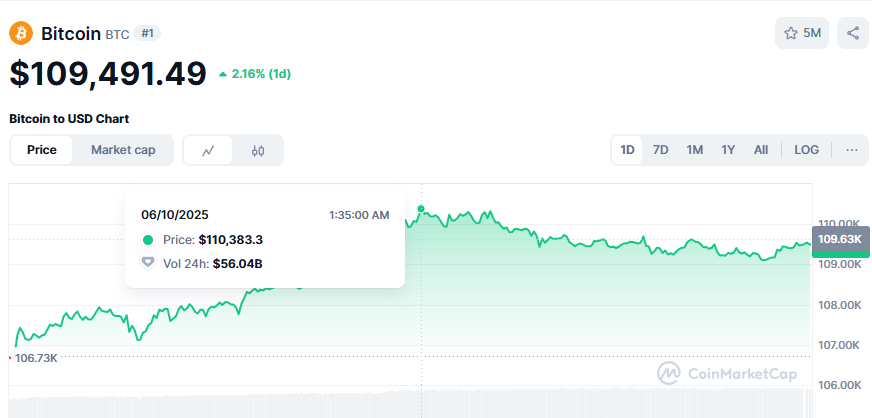This screenshot has width=872, height=418.
Task: Select the 7D time range
Action: click(x=660, y=150)
